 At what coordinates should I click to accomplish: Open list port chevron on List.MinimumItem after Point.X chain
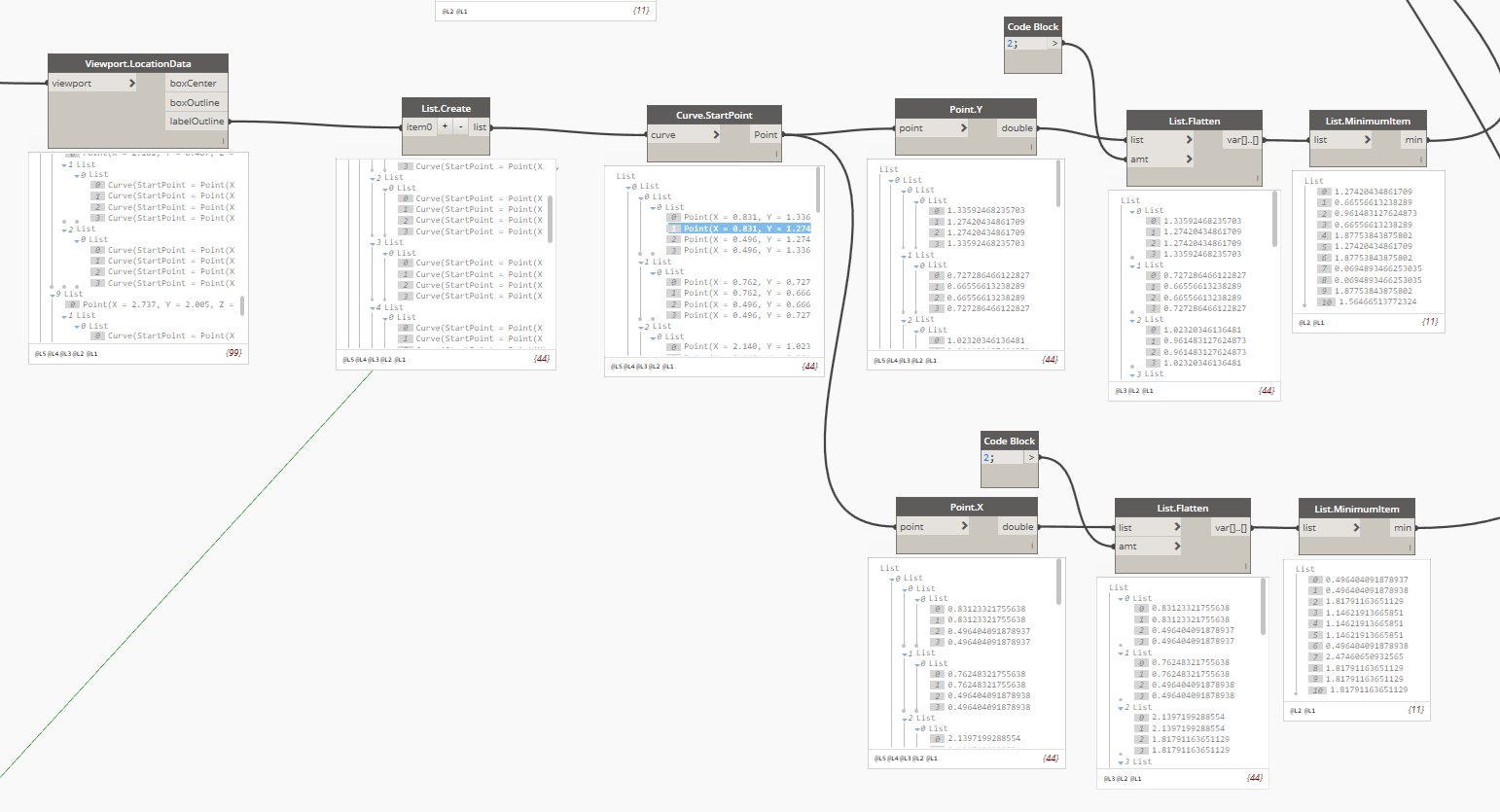(x=1356, y=528)
